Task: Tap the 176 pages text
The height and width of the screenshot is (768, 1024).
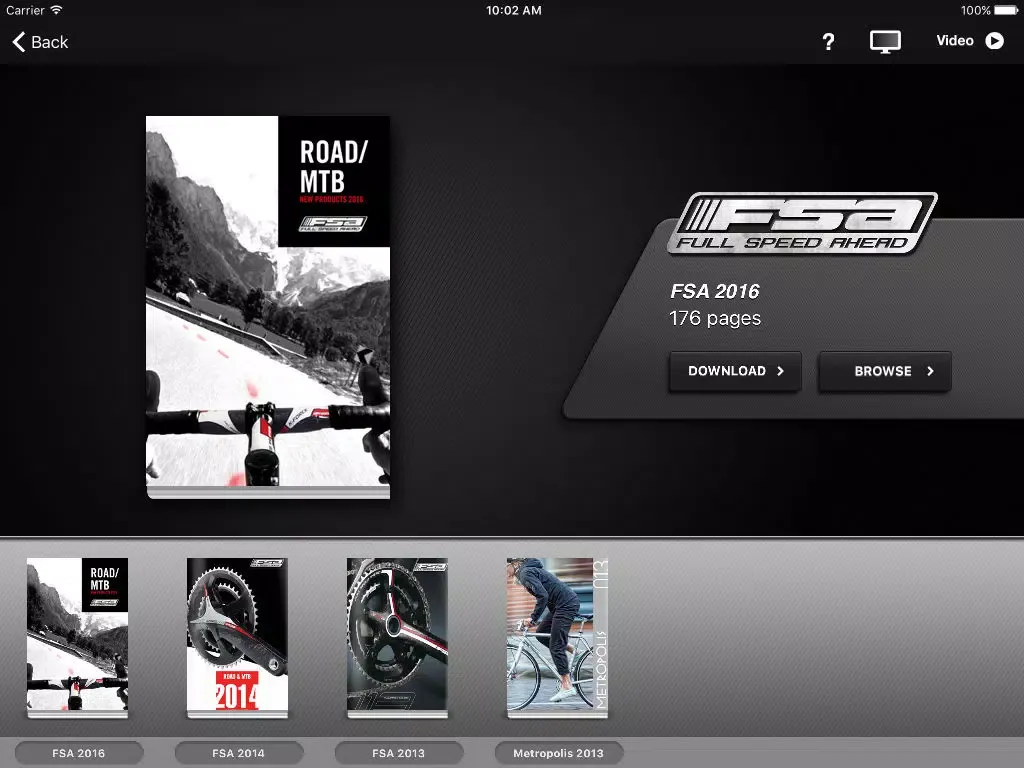Action: point(714,319)
